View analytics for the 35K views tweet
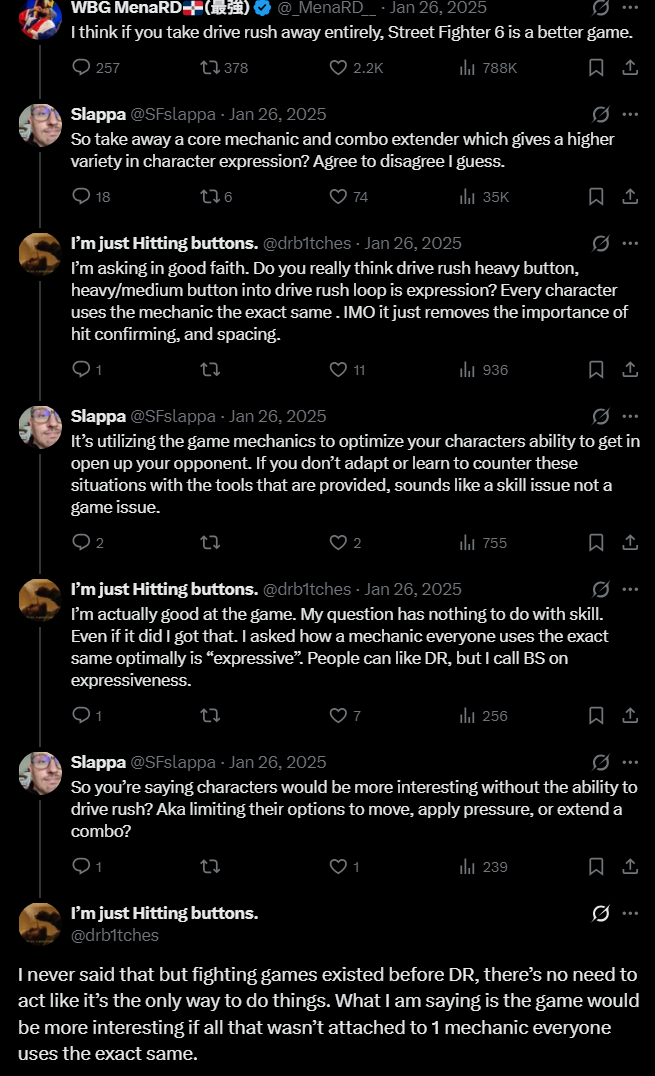The width and height of the screenshot is (655, 1076). 484,197
